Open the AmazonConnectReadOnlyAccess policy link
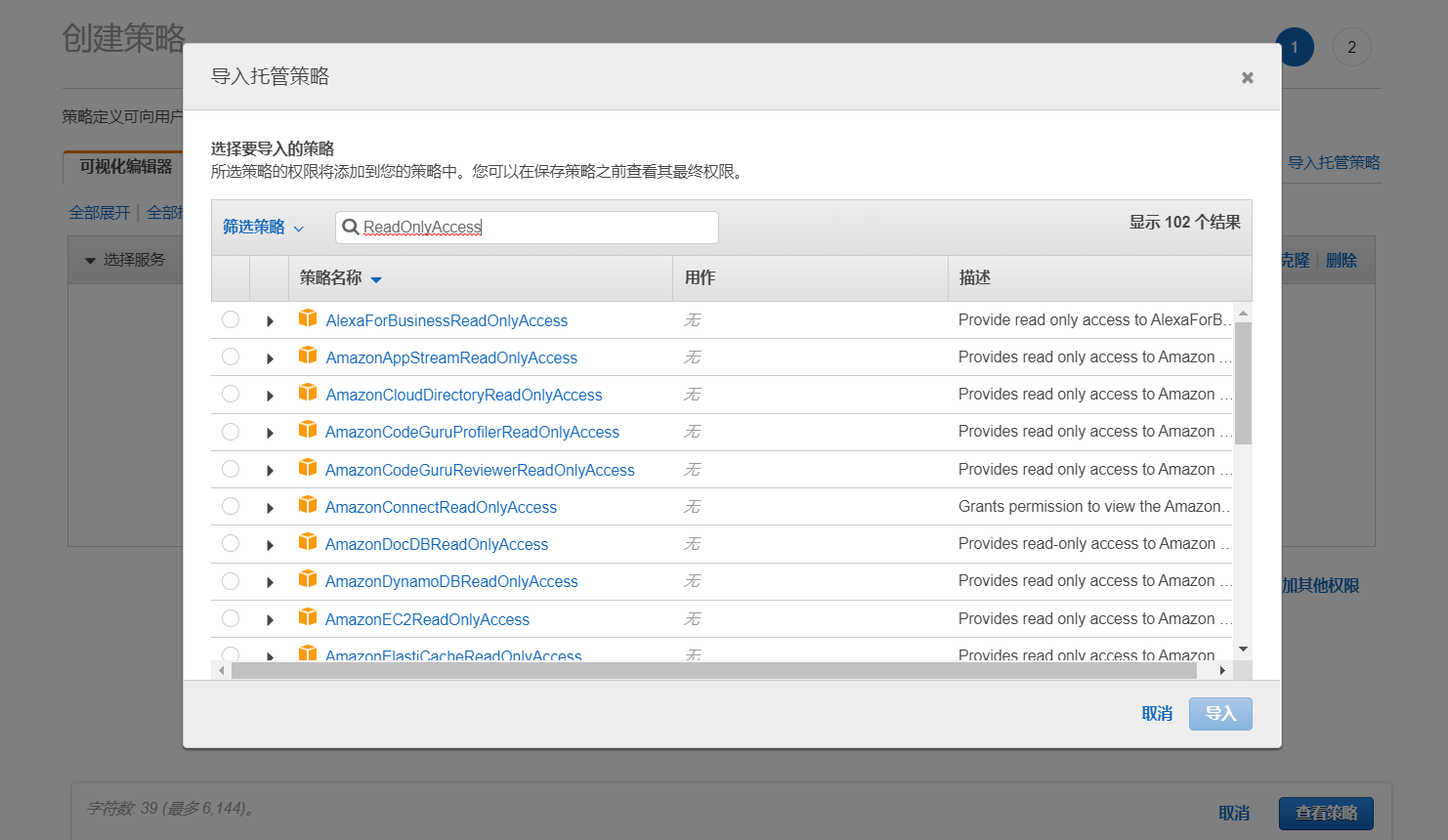This screenshot has height=840, width=1448. [441, 507]
